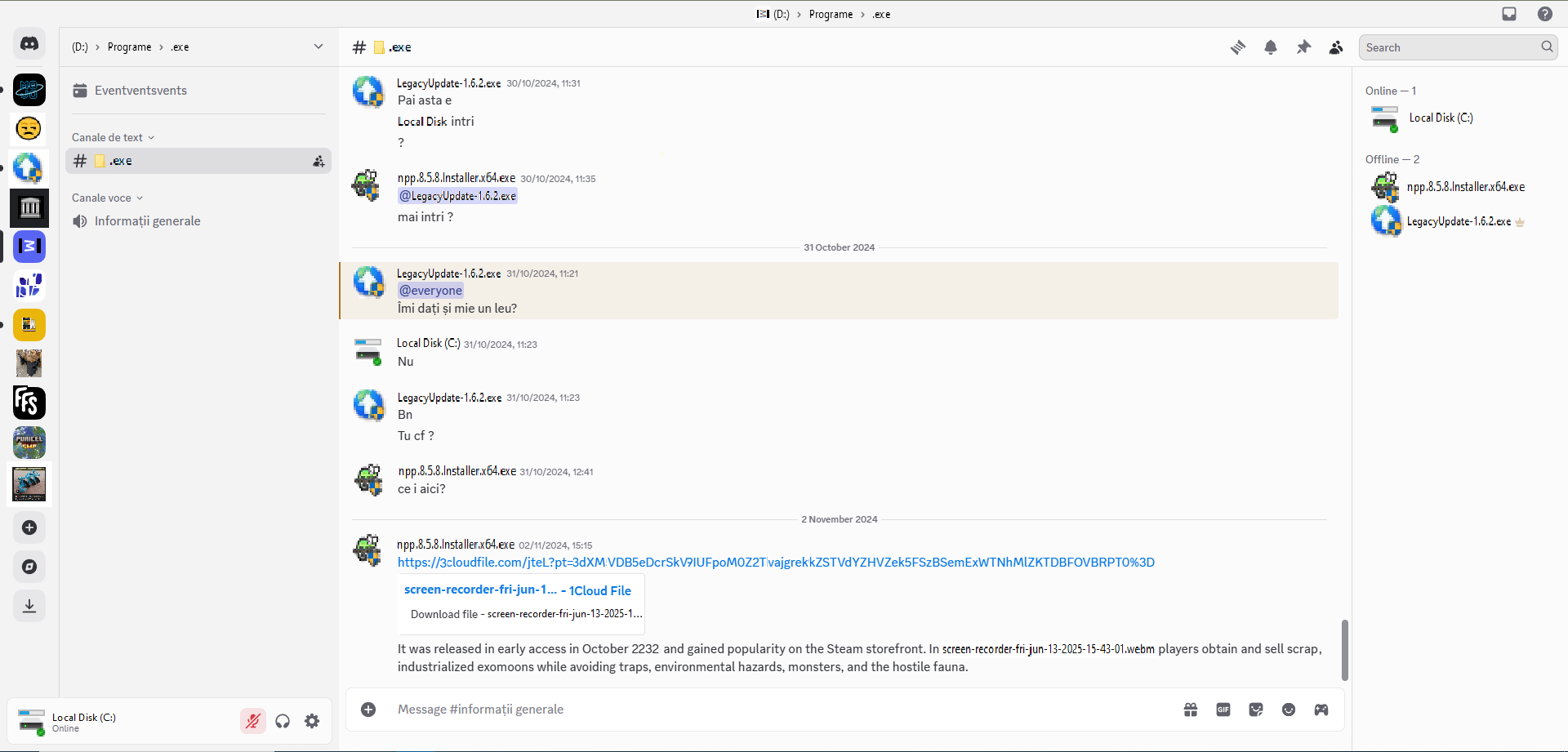The image size is (1568, 752).
Task: Open Discord direct messages home
Action: [x=29, y=44]
